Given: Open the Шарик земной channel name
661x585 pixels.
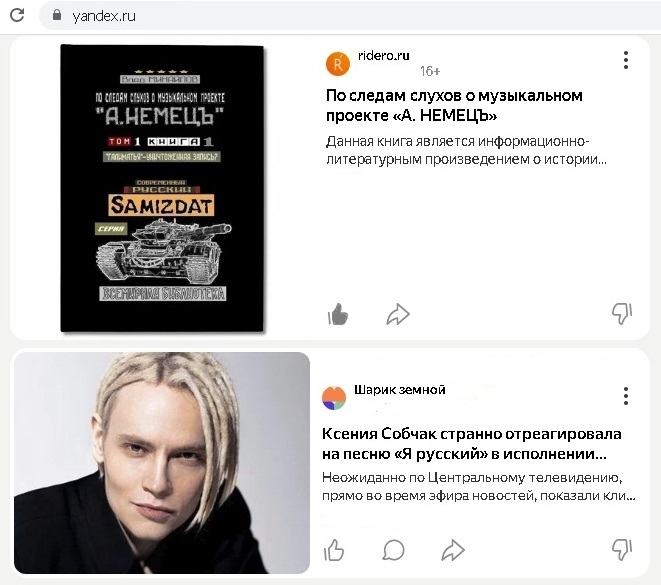Looking at the screenshot, I should coord(400,389).
